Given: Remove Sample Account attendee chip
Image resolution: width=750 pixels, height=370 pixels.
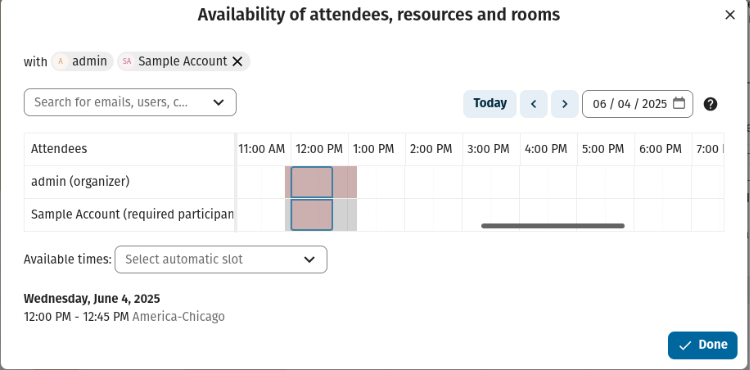Looking at the screenshot, I should 237,61.
